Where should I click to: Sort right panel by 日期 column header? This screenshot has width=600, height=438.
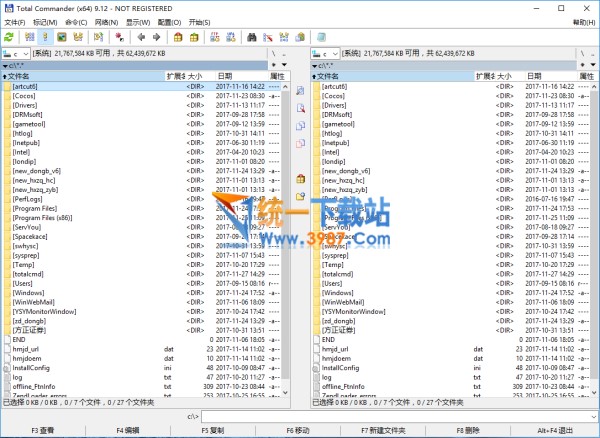[535, 76]
